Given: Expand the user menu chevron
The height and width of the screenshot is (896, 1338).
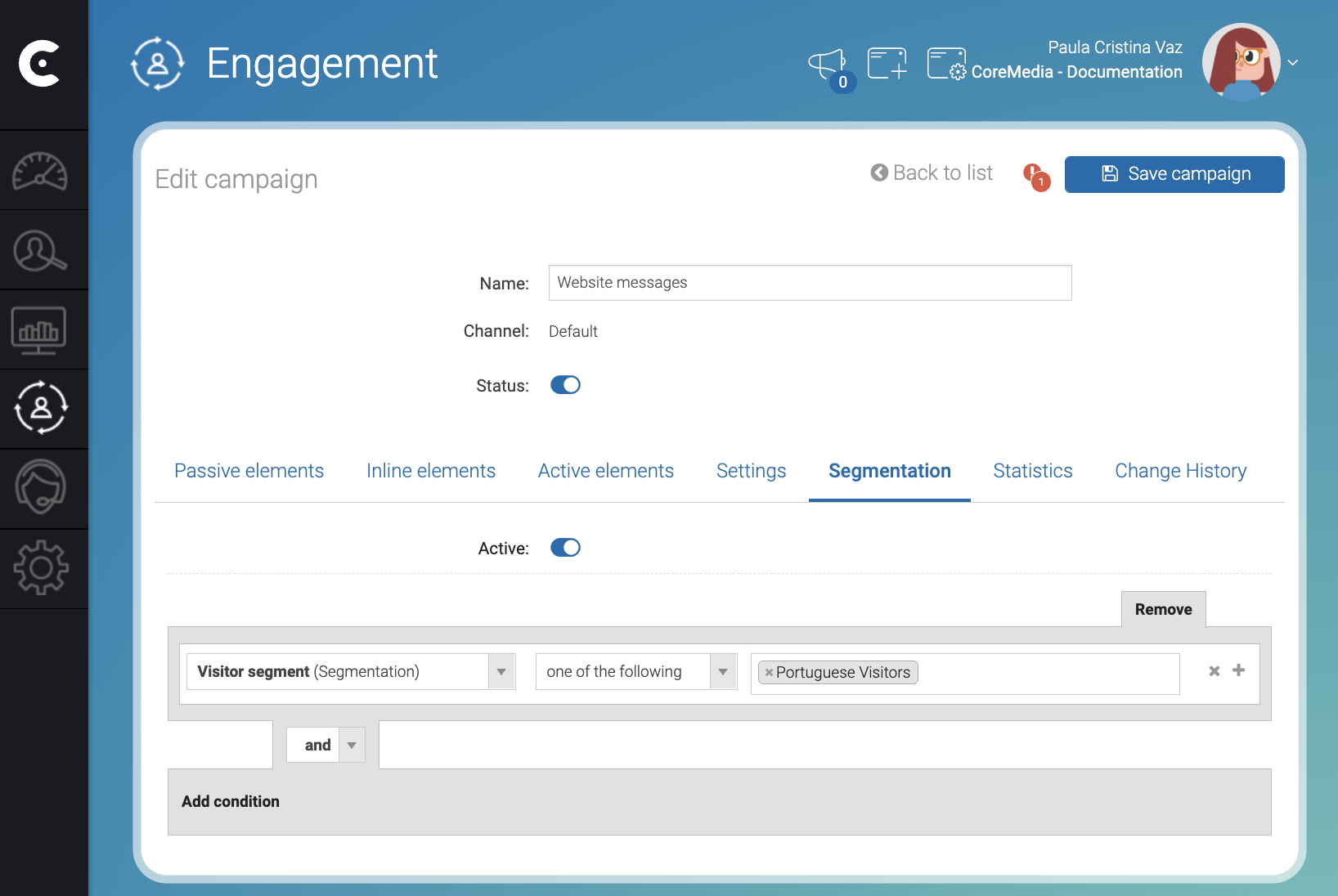Looking at the screenshot, I should [1293, 62].
